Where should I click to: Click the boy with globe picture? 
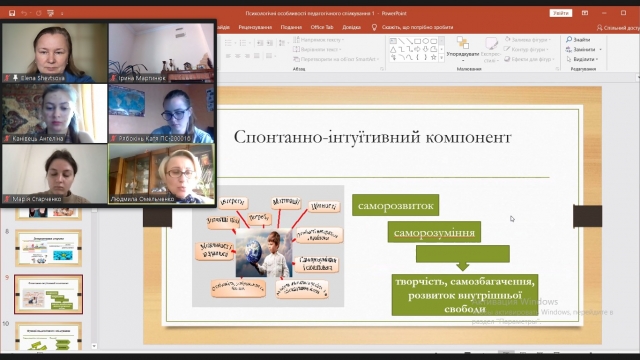(x=264, y=253)
